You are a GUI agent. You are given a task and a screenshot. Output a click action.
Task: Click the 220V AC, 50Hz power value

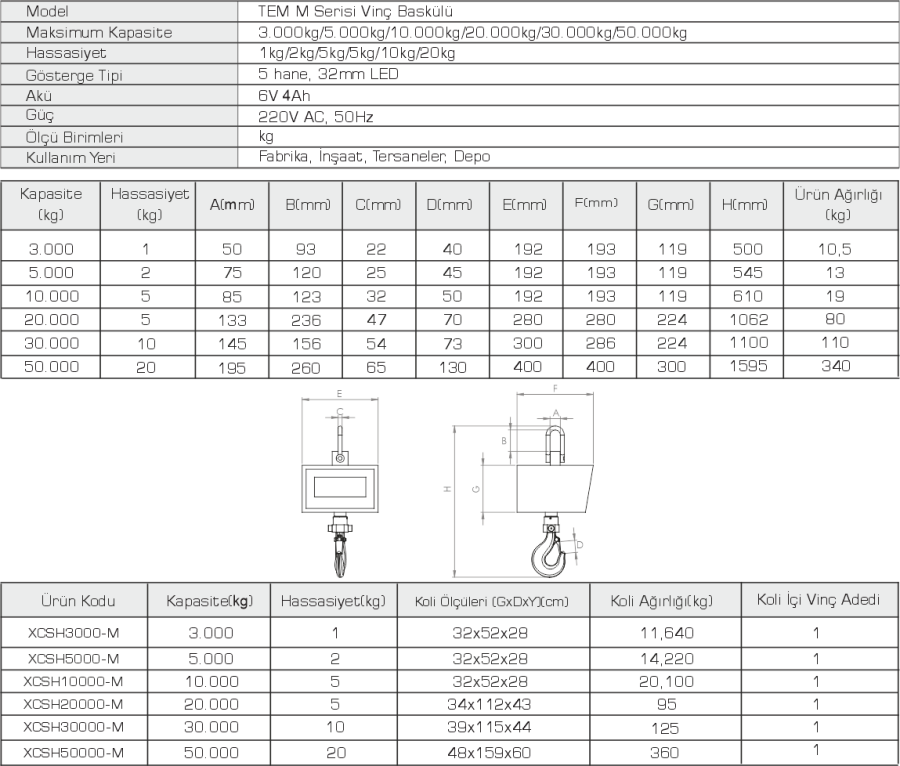pos(315,116)
